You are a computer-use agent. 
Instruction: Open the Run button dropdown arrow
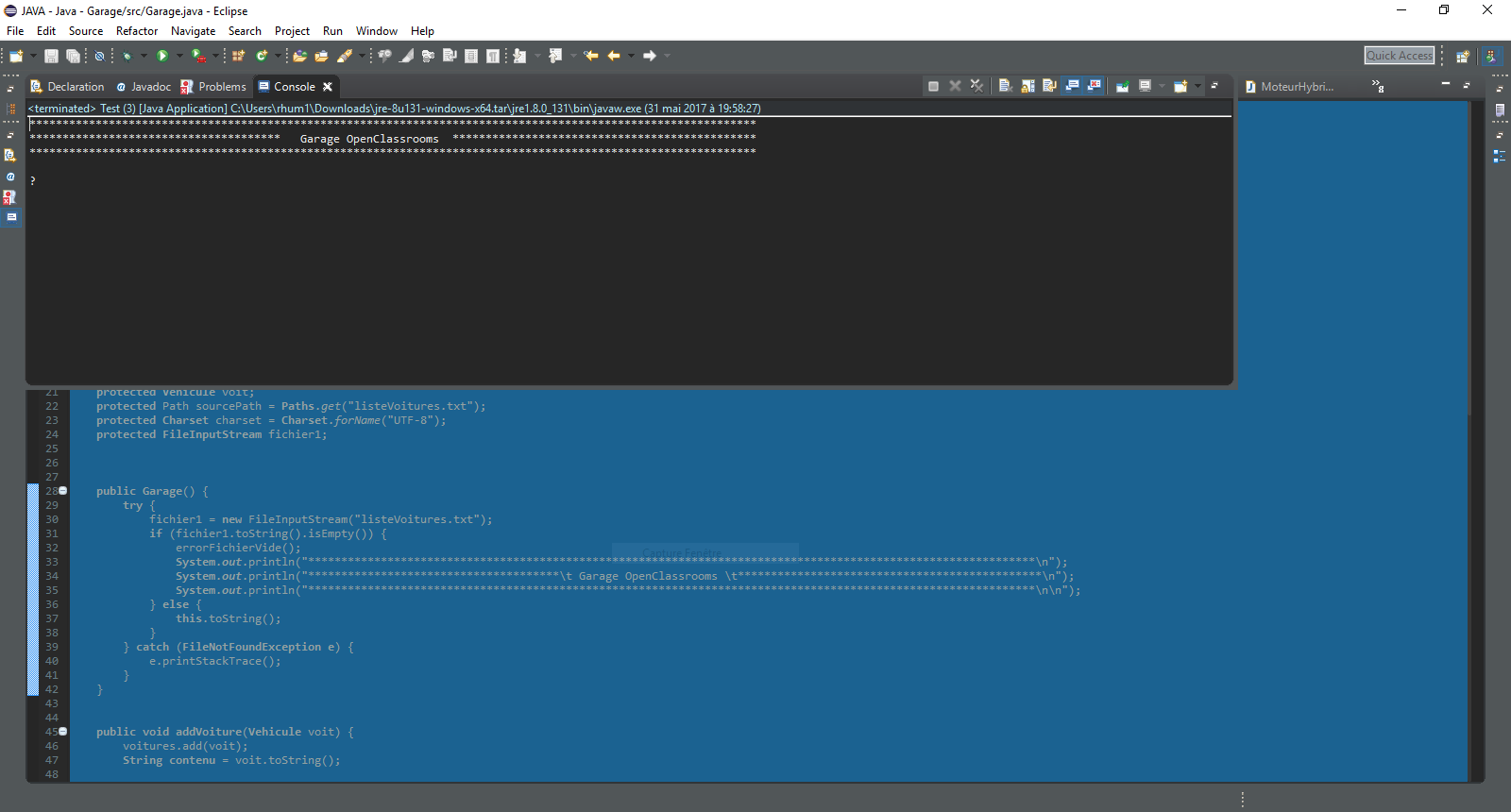point(179,56)
